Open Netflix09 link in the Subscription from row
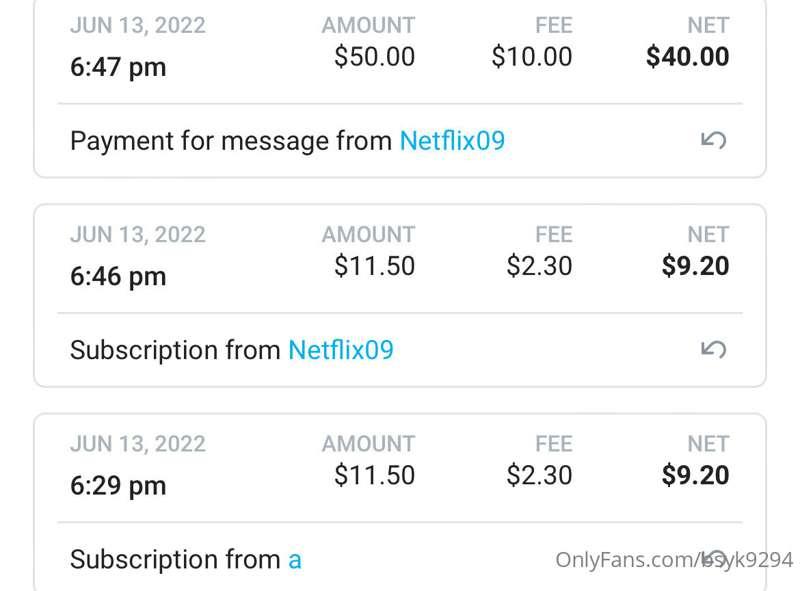The image size is (800, 591). (341, 350)
